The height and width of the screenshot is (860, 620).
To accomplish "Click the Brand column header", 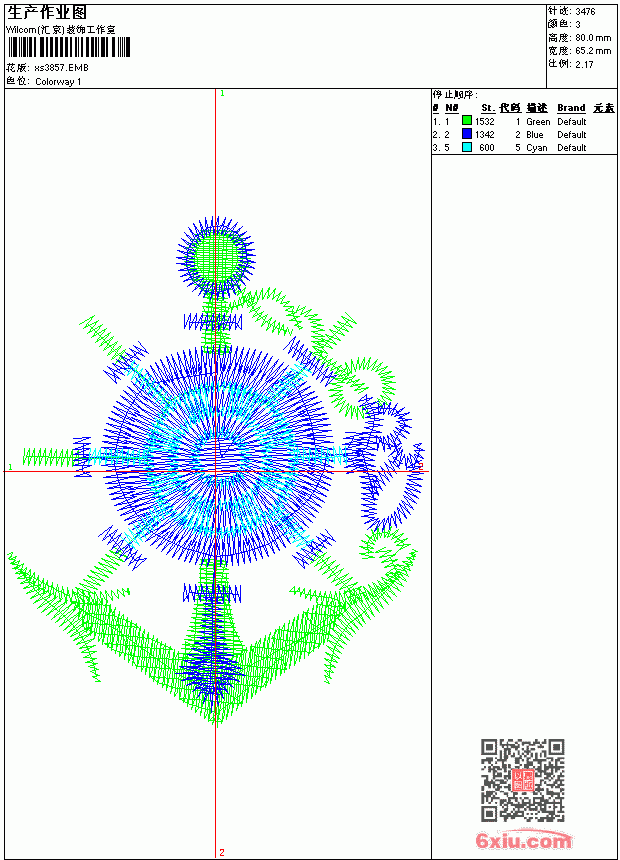I will click(571, 108).
